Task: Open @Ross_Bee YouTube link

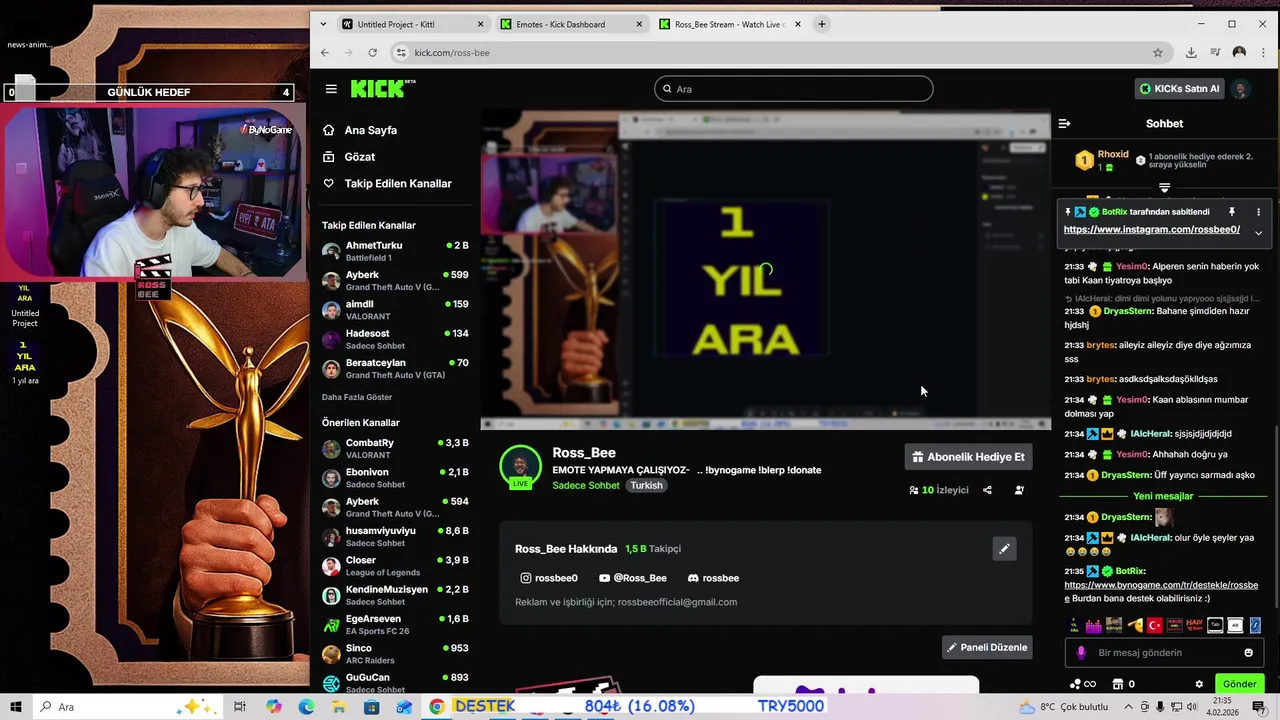Action: tap(633, 578)
